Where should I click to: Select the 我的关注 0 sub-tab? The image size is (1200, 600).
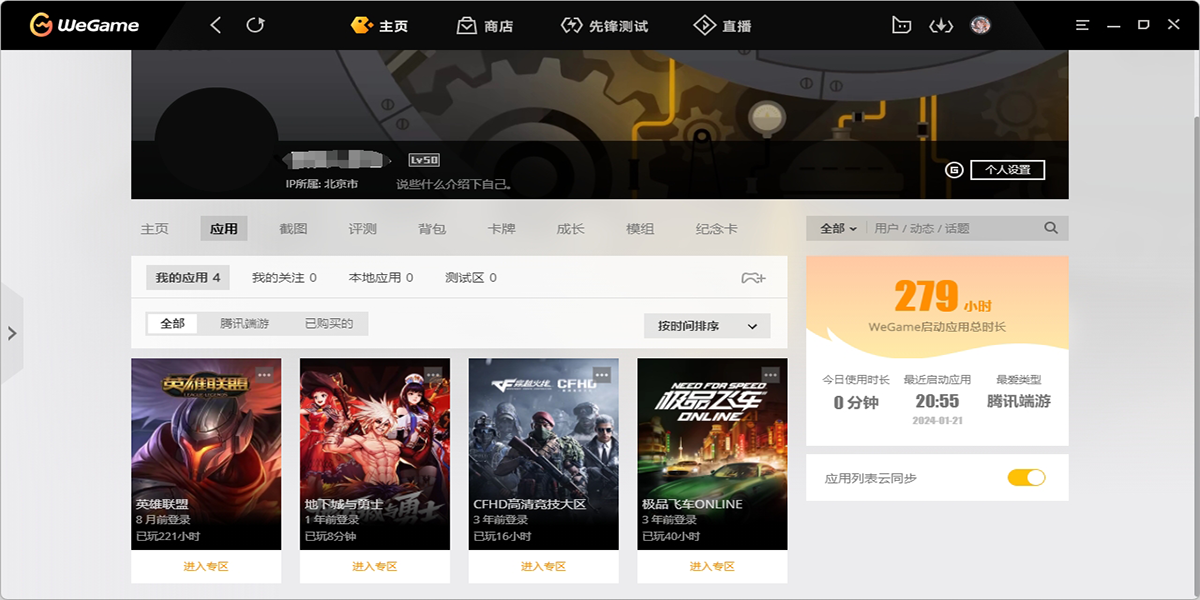pyautogui.click(x=284, y=278)
